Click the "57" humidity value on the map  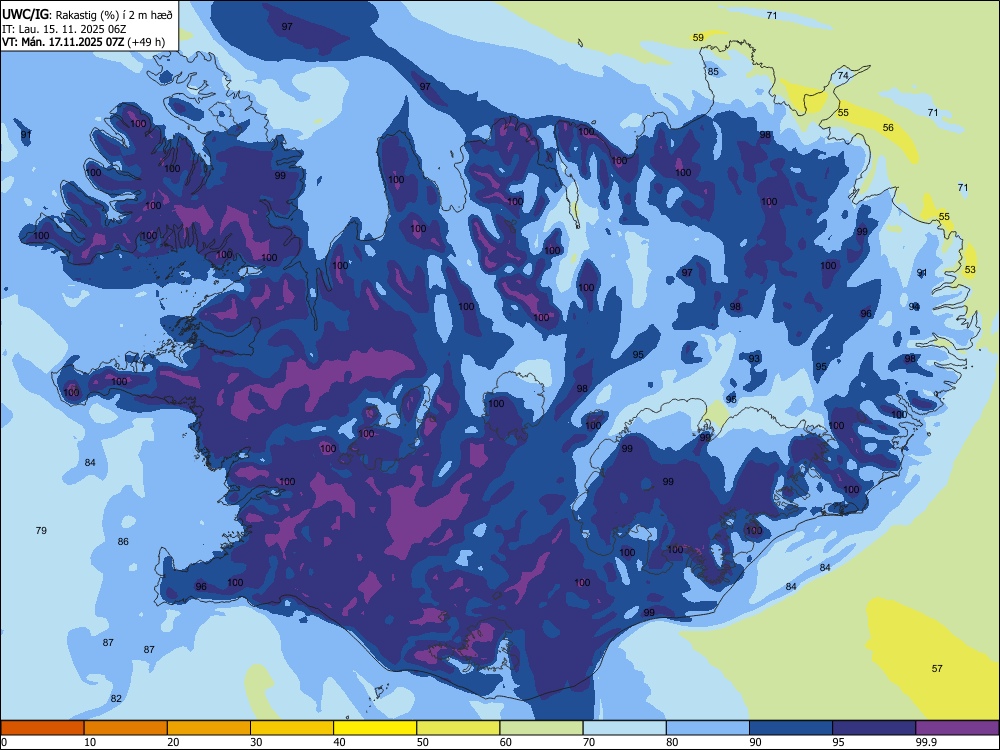click(937, 668)
